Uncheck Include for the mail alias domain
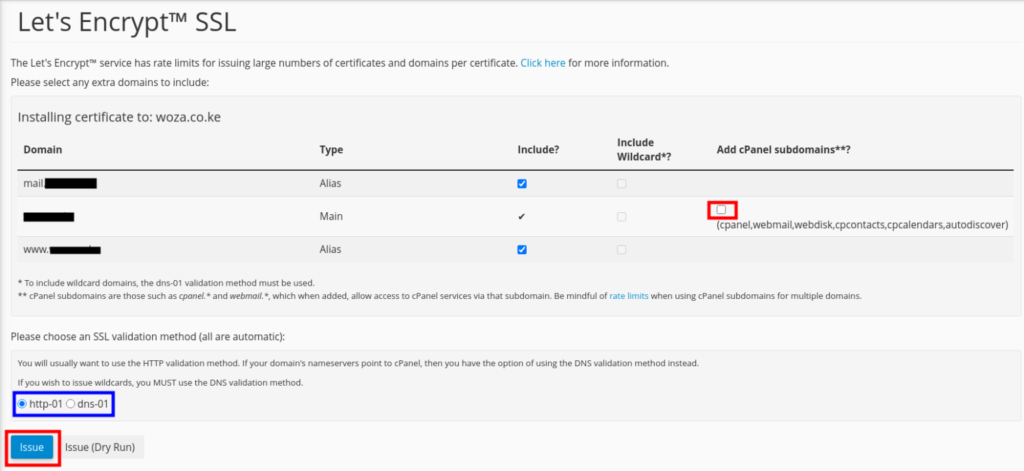 click(x=522, y=184)
